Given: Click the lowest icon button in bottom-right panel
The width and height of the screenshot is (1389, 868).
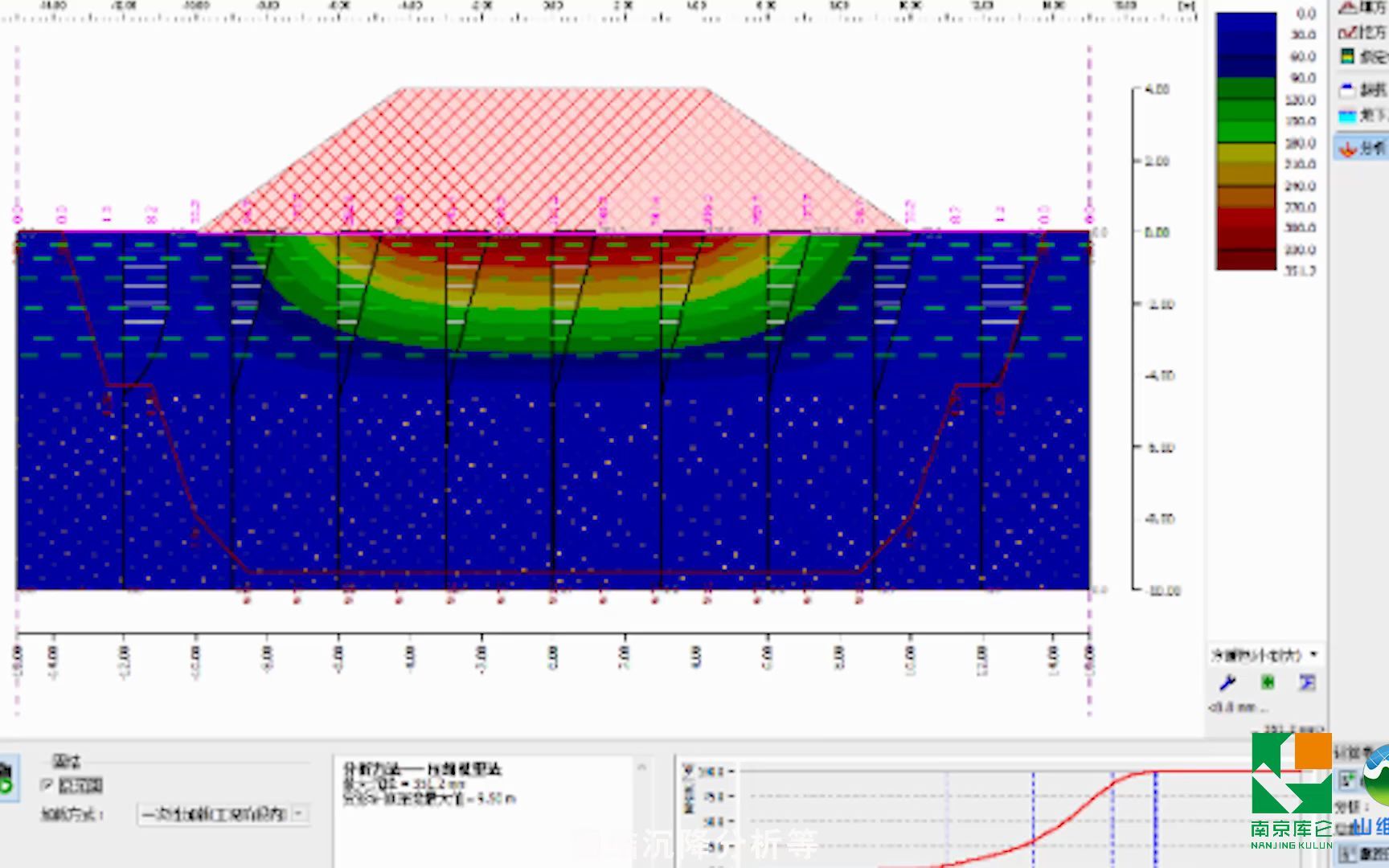Looking at the screenshot, I should pos(1348,855).
